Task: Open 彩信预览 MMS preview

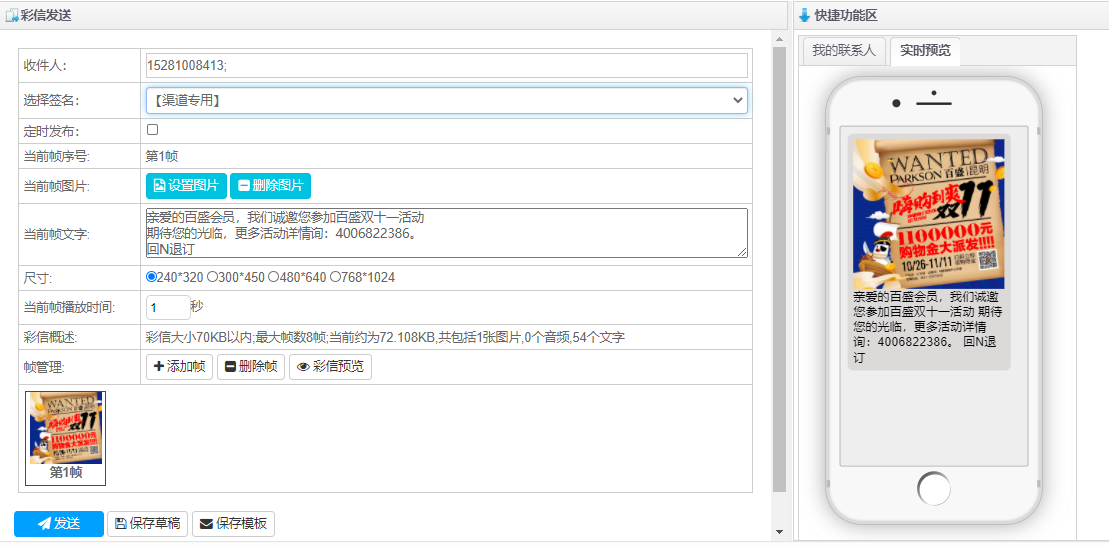Action: point(330,367)
